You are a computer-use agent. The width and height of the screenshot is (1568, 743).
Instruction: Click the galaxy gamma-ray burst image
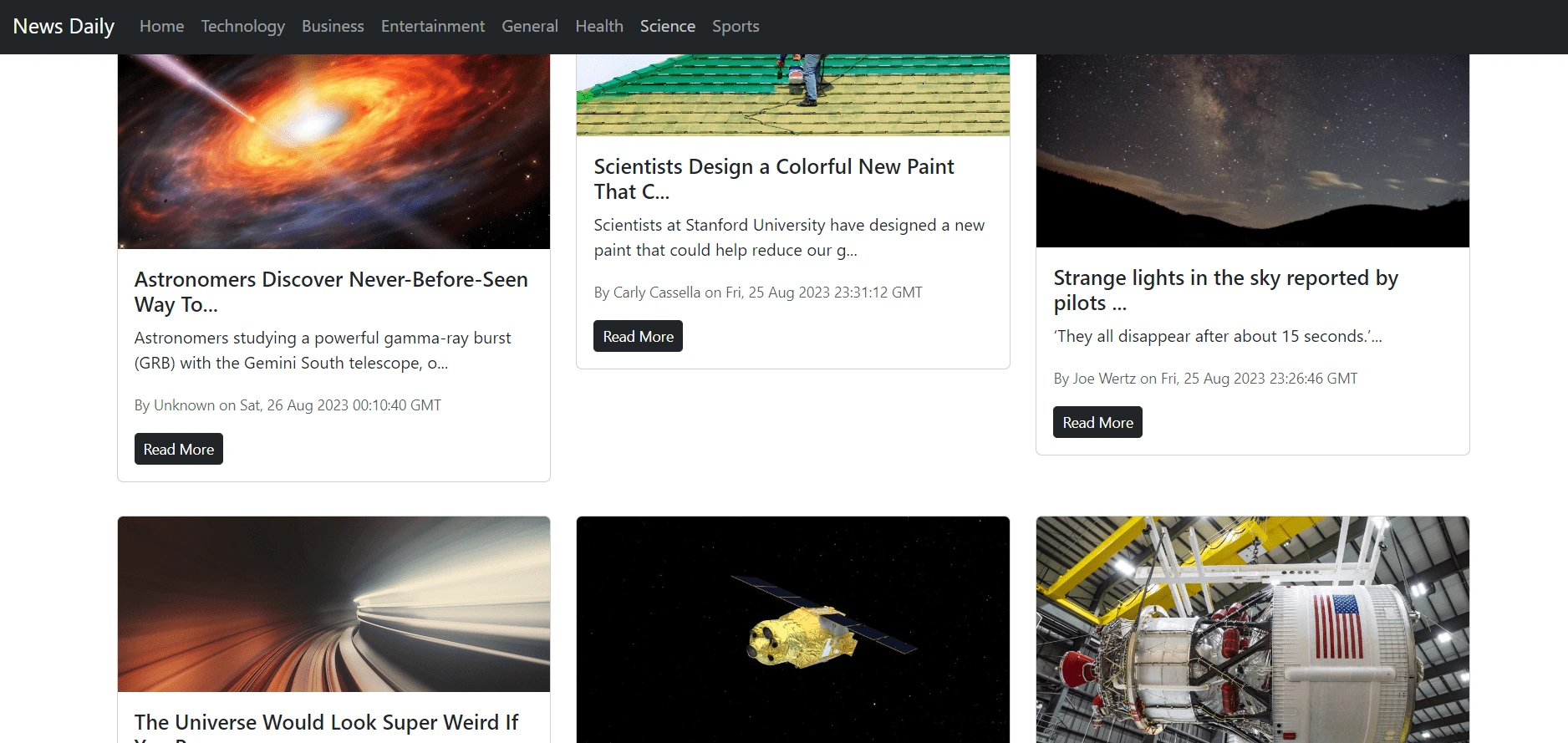click(333, 151)
